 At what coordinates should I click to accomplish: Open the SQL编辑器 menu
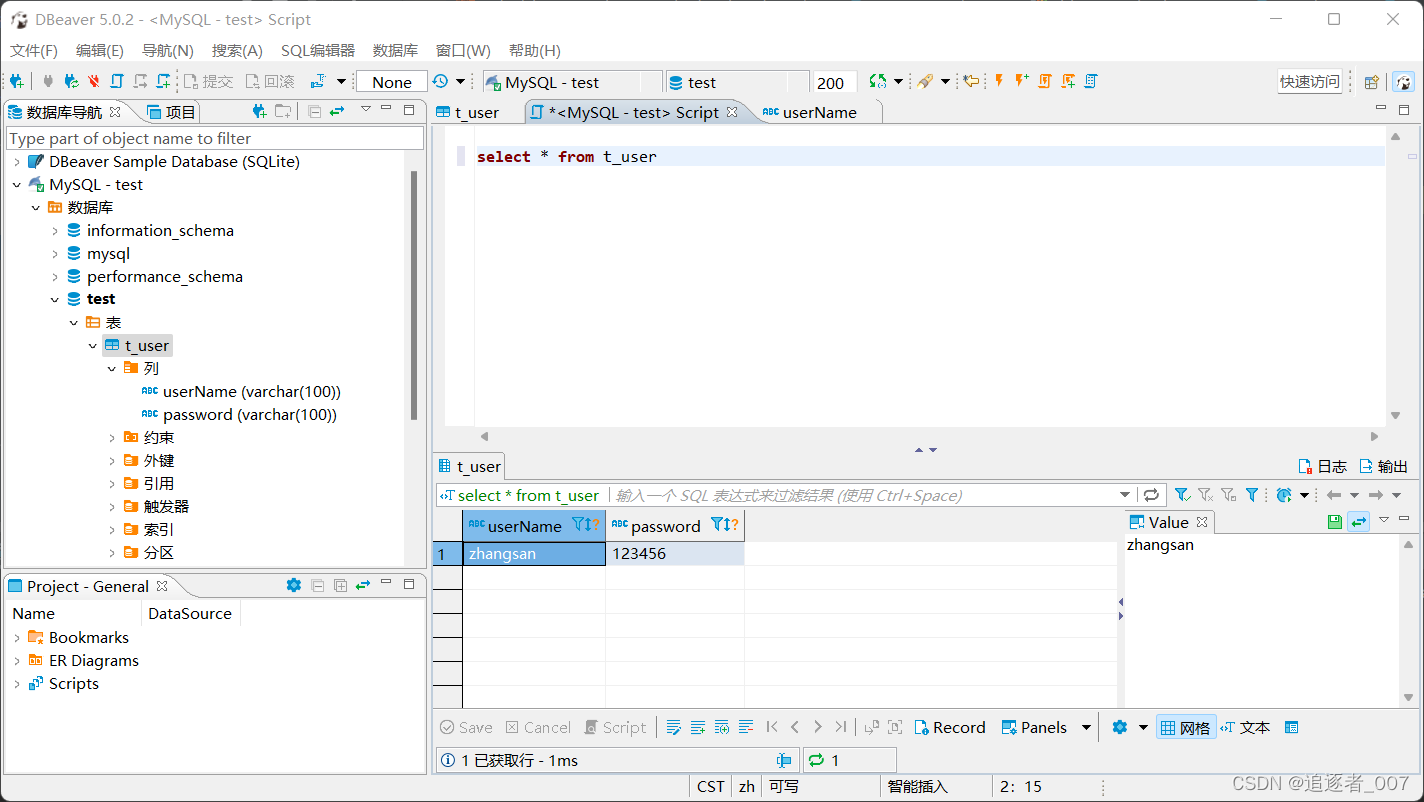tap(318, 50)
